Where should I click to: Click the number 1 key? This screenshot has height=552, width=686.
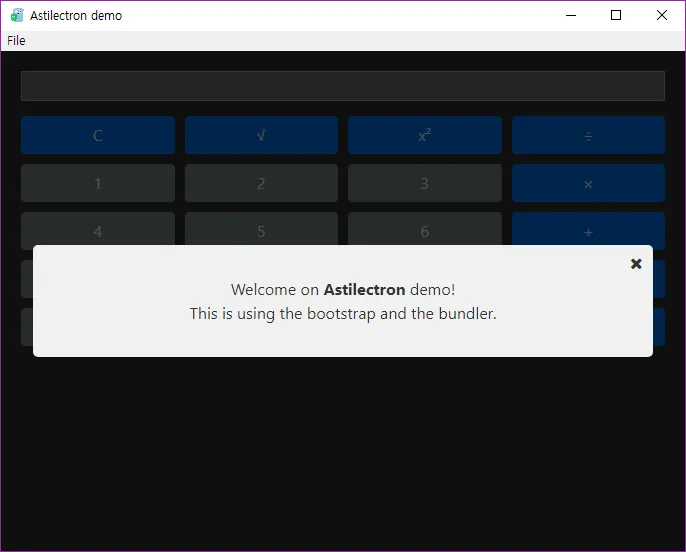98,183
